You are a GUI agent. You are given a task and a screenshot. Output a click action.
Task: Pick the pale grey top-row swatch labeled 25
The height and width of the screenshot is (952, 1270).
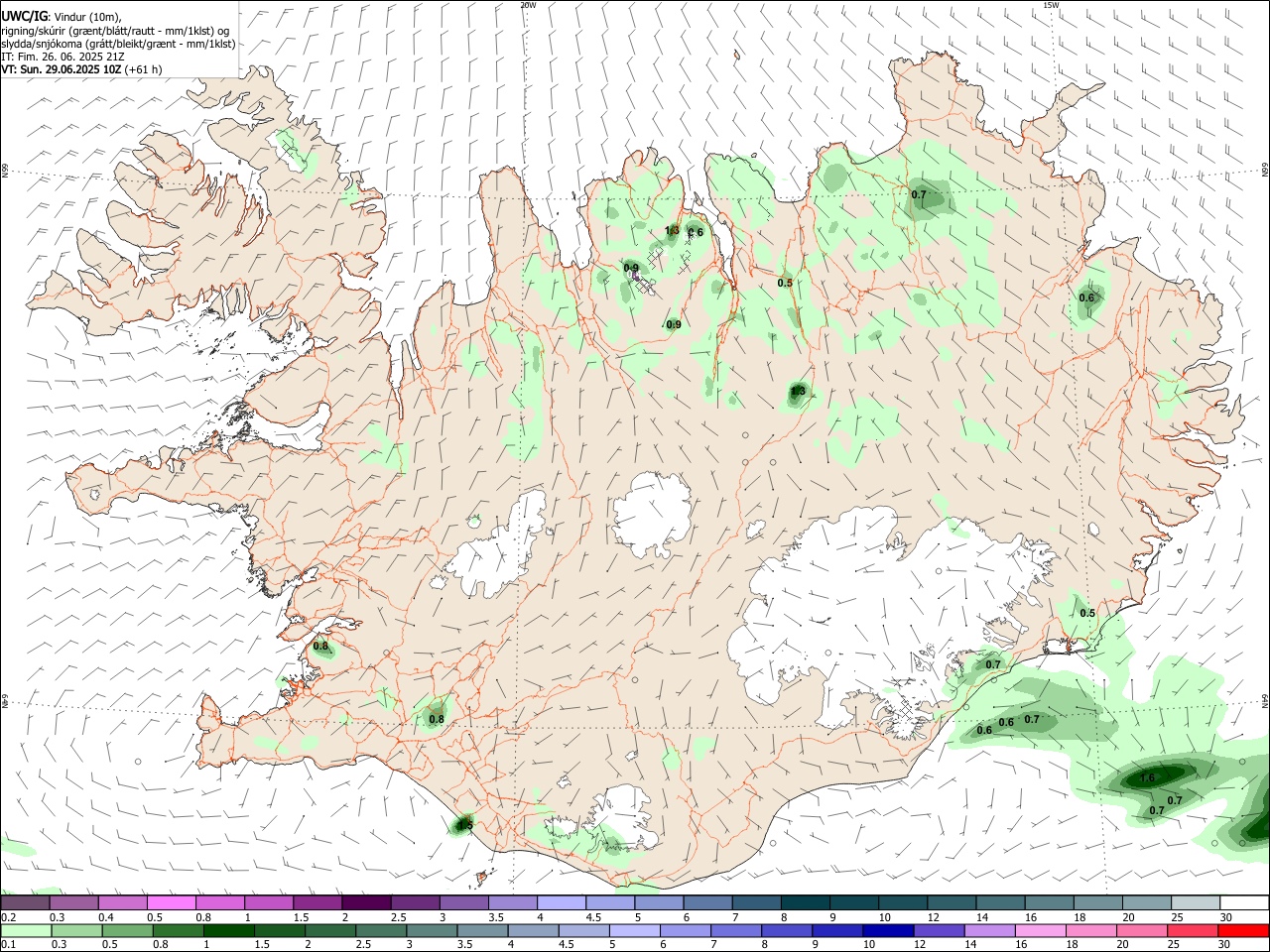tap(1194, 903)
